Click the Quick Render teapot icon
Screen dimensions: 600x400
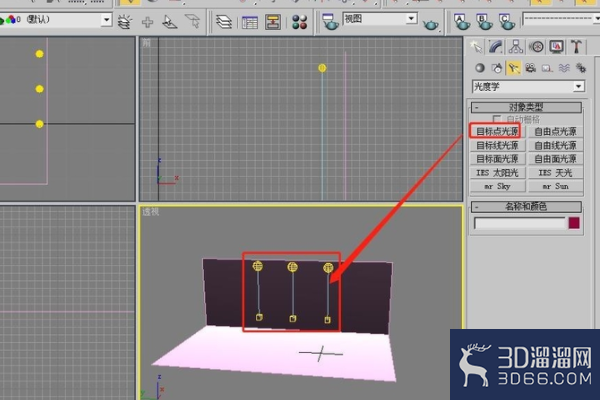431,25
